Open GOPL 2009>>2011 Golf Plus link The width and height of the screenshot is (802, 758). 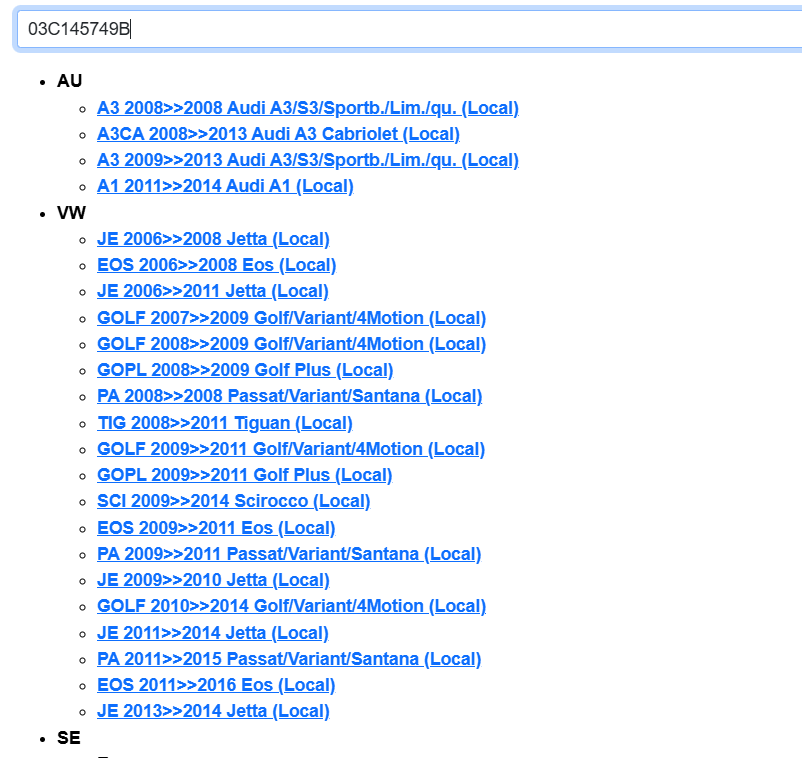pyautogui.click(x=244, y=475)
